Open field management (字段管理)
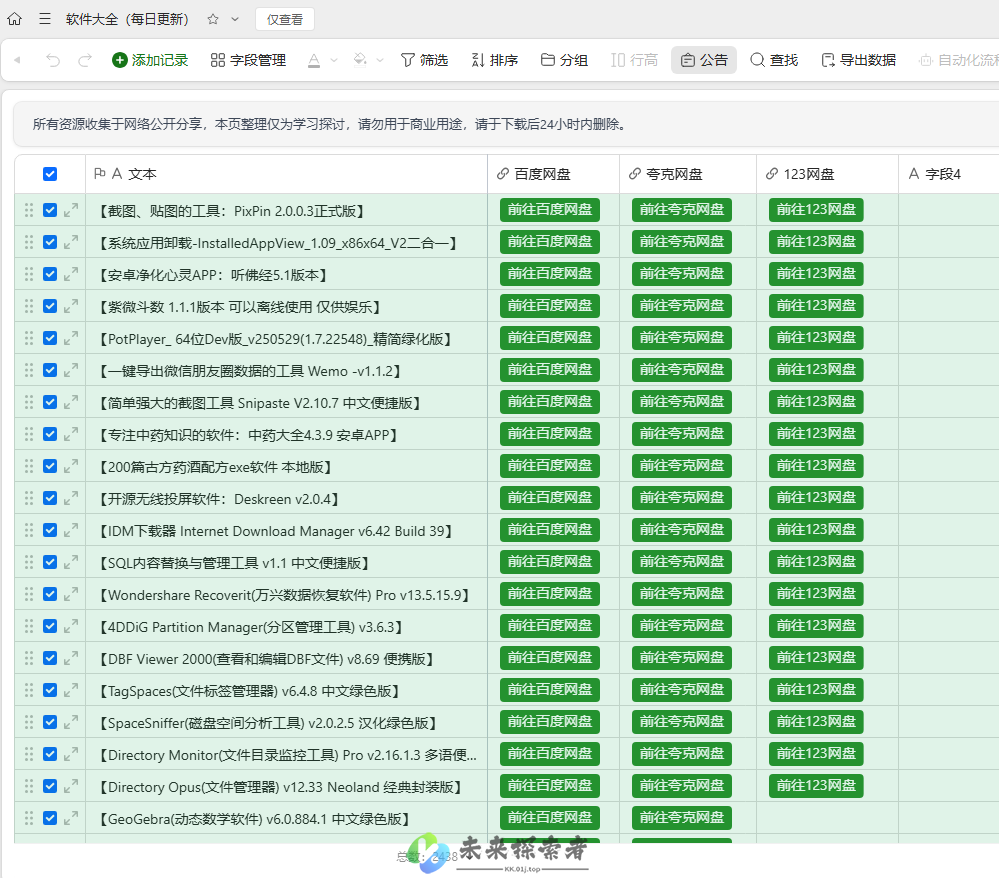Viewport: 999px width, 878px height. [x=248, y=60]
